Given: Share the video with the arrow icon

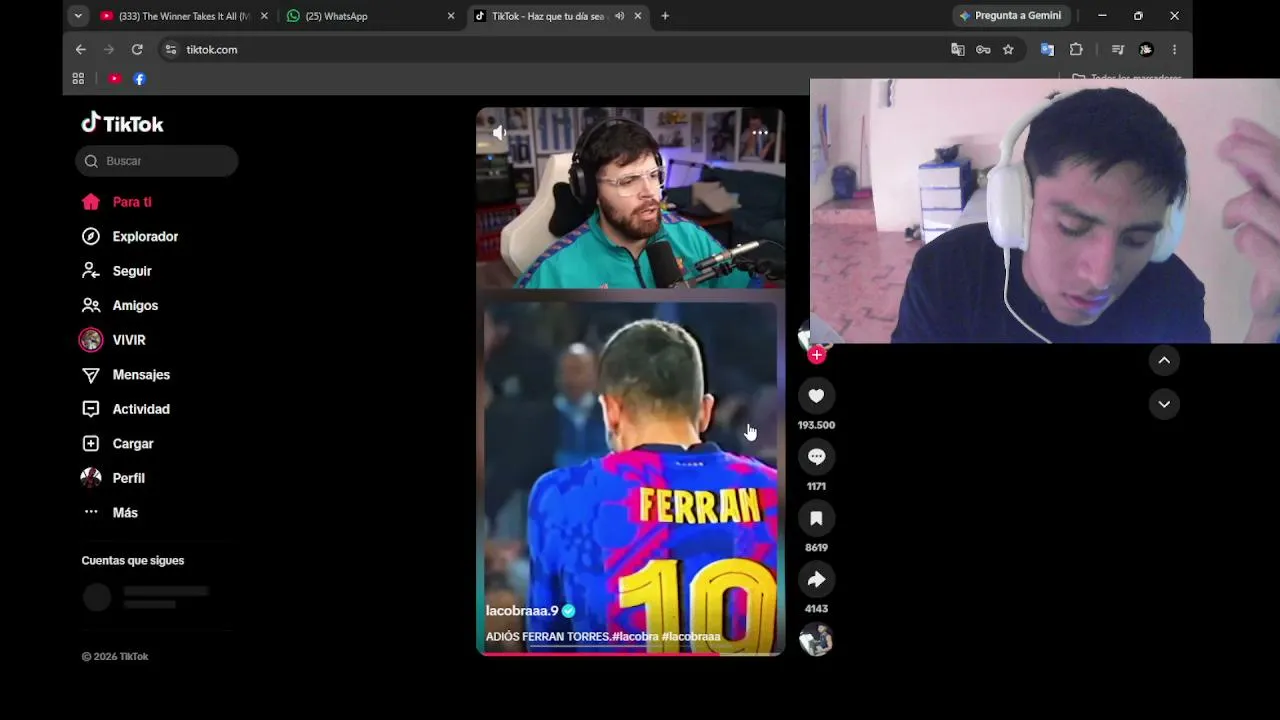Looking at the screenshot, I should [816, 579].
